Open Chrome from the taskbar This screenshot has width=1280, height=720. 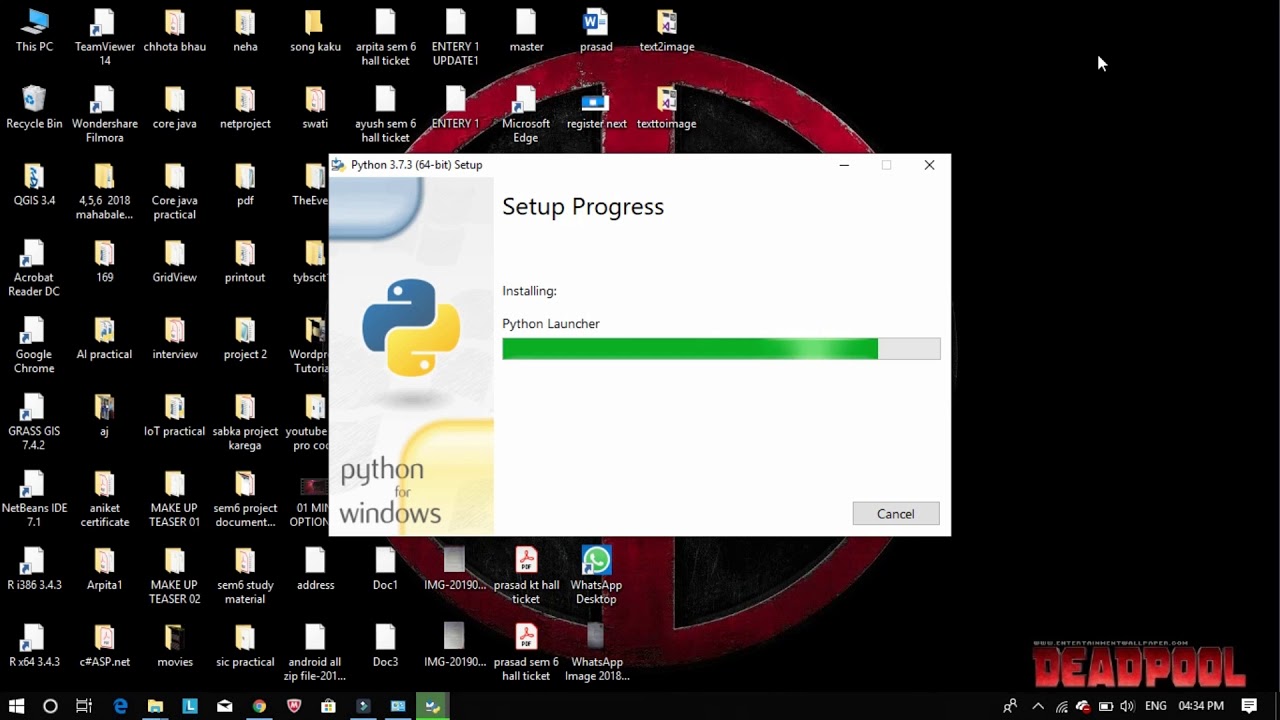tap(259, 706)
